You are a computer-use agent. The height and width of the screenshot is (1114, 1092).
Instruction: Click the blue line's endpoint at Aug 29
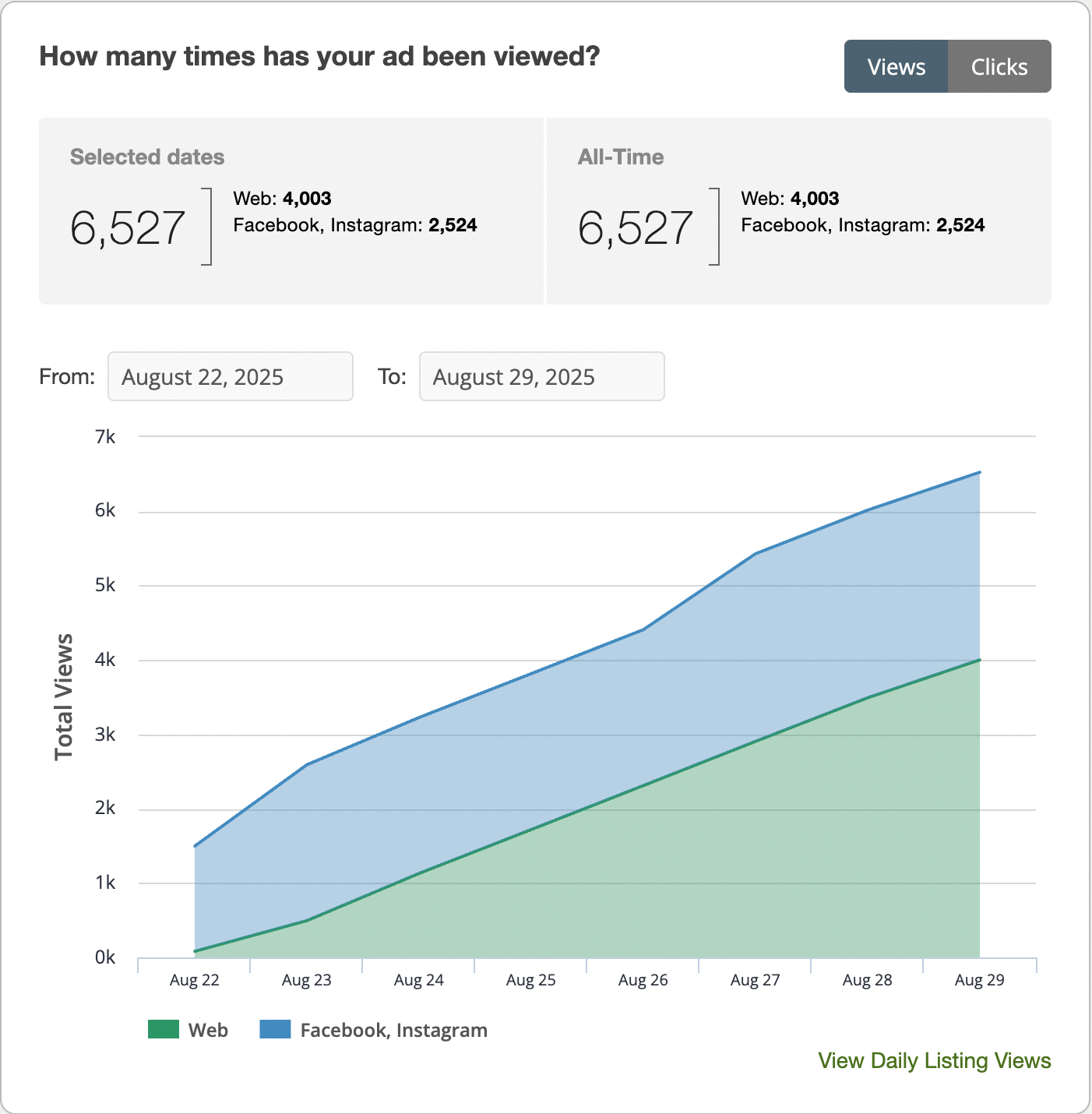pos(979,472)
